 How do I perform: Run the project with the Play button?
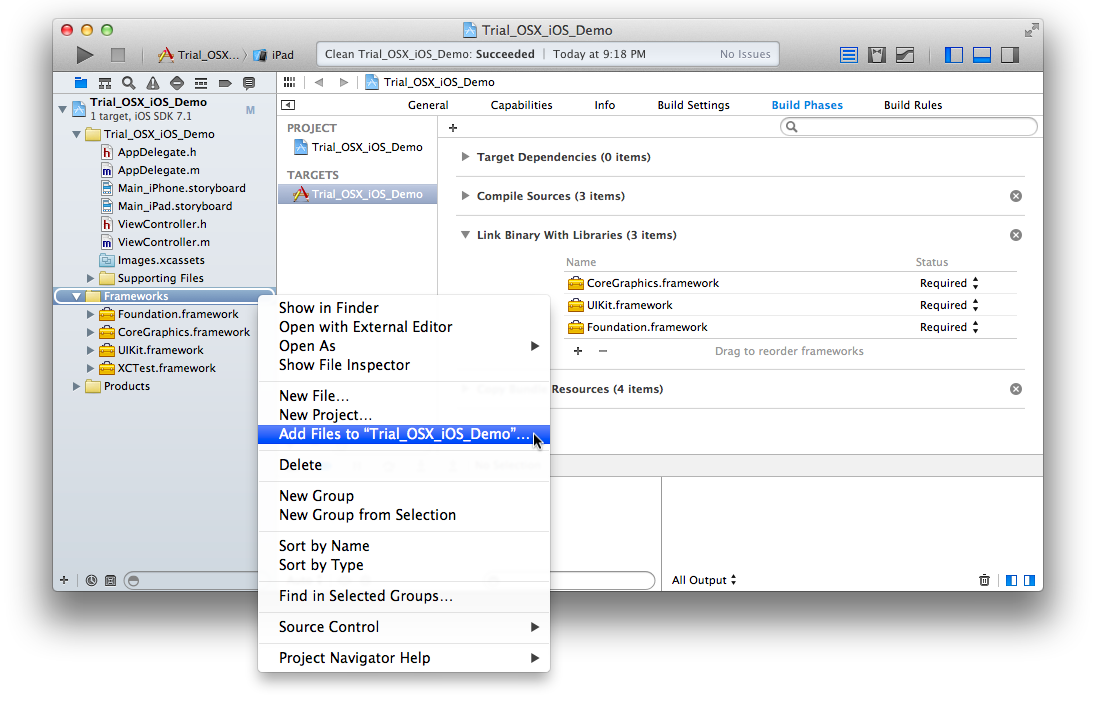tap(84, 55)
